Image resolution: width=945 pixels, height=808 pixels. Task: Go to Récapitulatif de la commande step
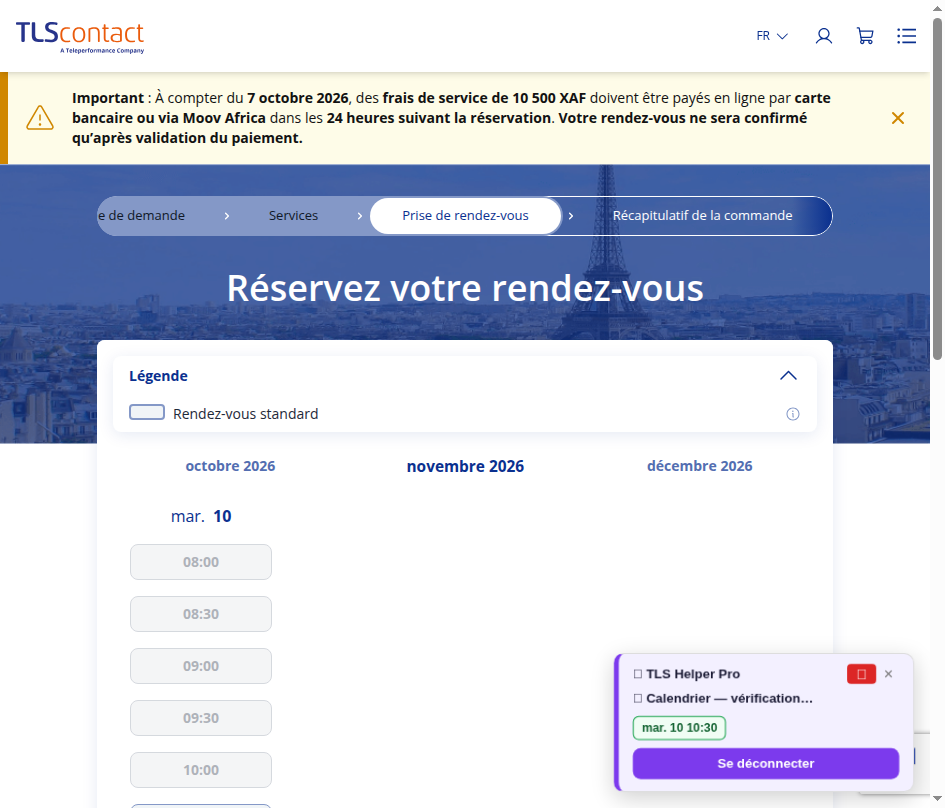702,216
